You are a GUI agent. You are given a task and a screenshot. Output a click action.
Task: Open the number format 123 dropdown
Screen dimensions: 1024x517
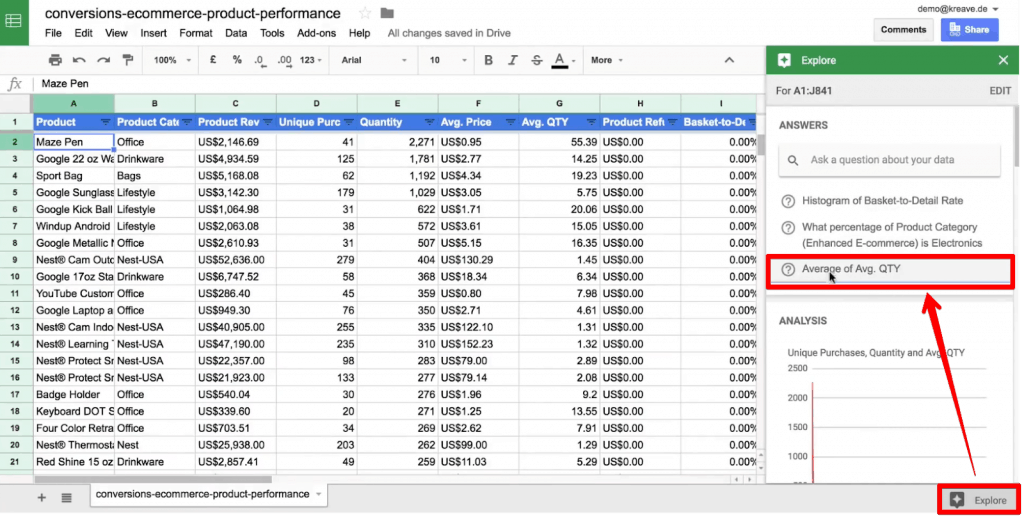point(311,60)
